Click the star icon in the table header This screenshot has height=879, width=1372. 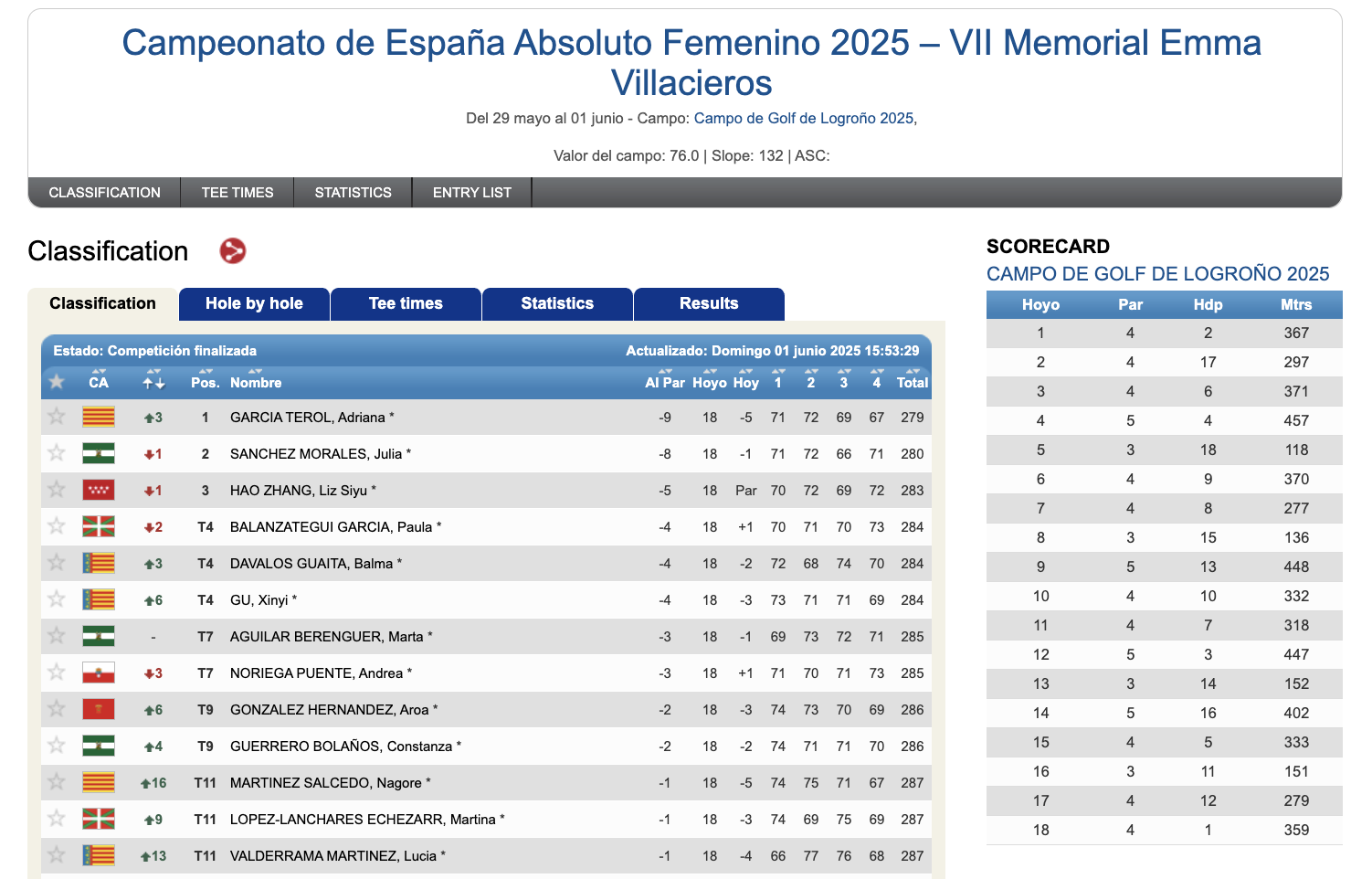(56, 382)
